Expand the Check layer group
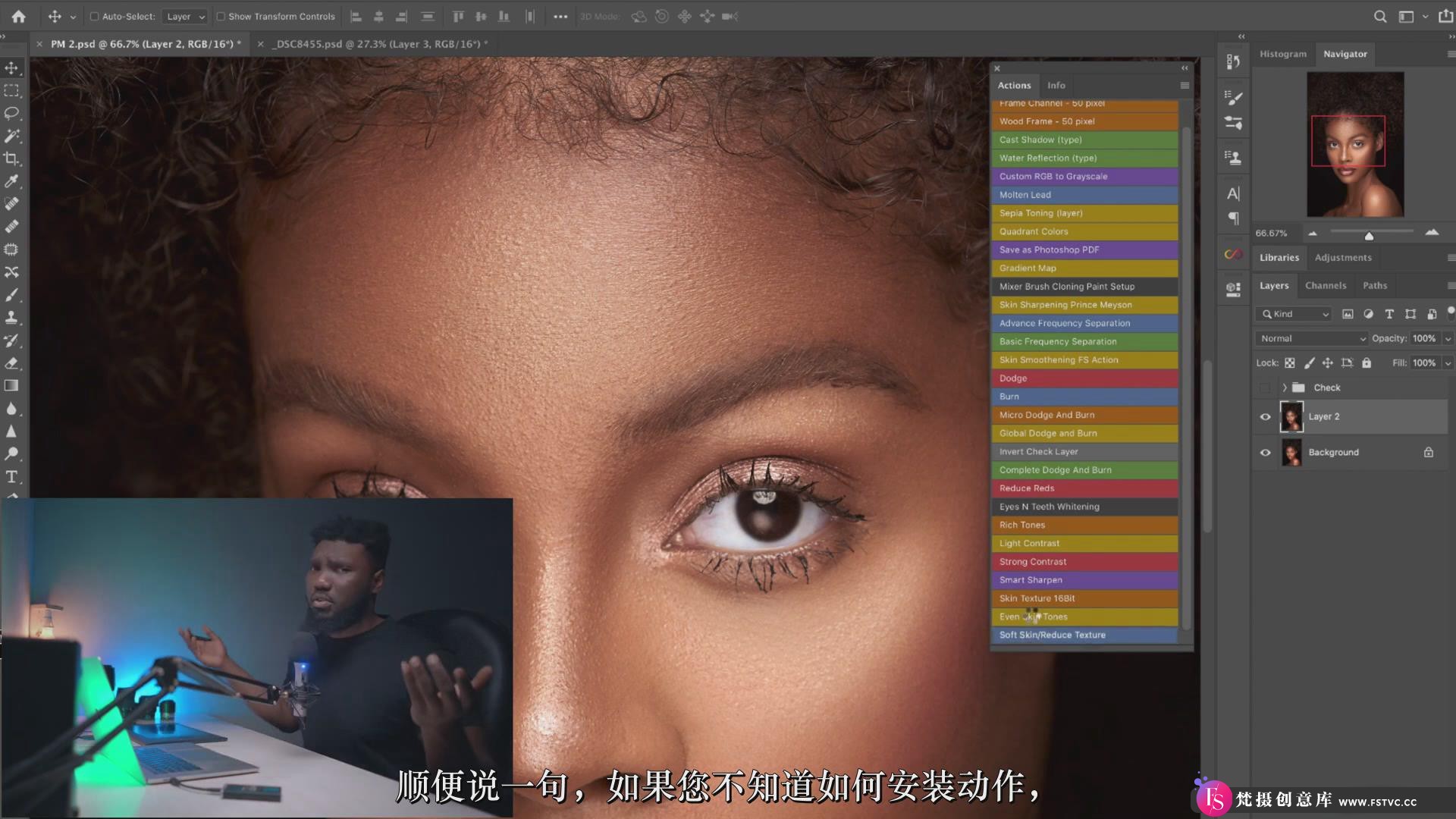 tap(1285, 388)
